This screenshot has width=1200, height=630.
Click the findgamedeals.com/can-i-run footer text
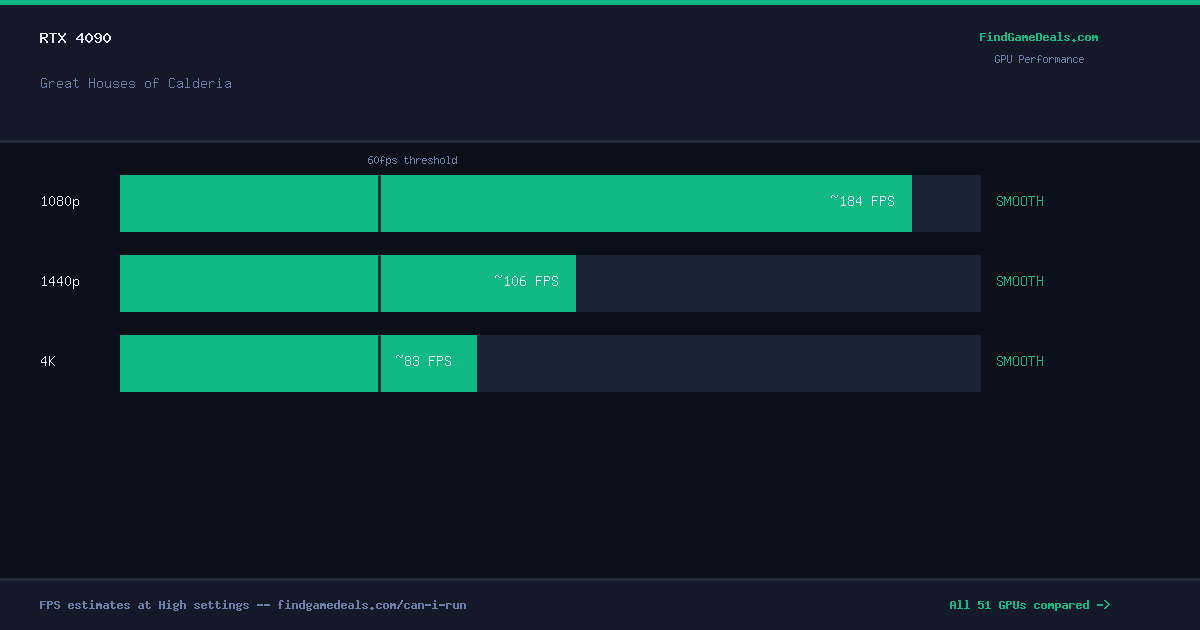point(372,605)
